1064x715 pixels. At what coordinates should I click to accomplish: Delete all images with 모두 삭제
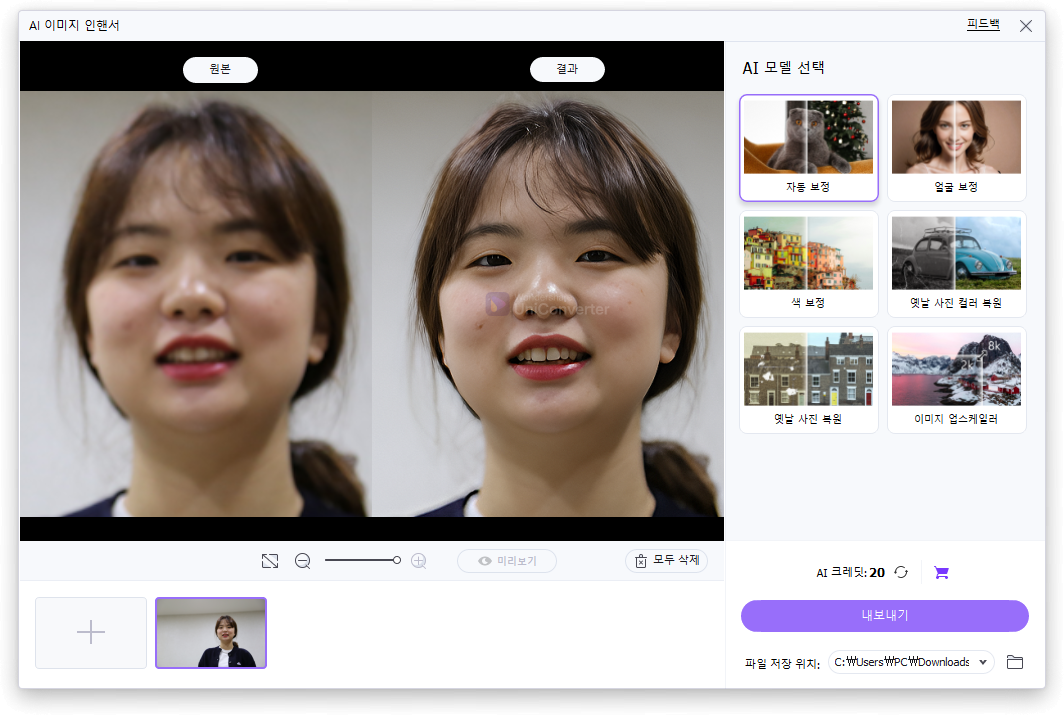click(x=666, y=560)
